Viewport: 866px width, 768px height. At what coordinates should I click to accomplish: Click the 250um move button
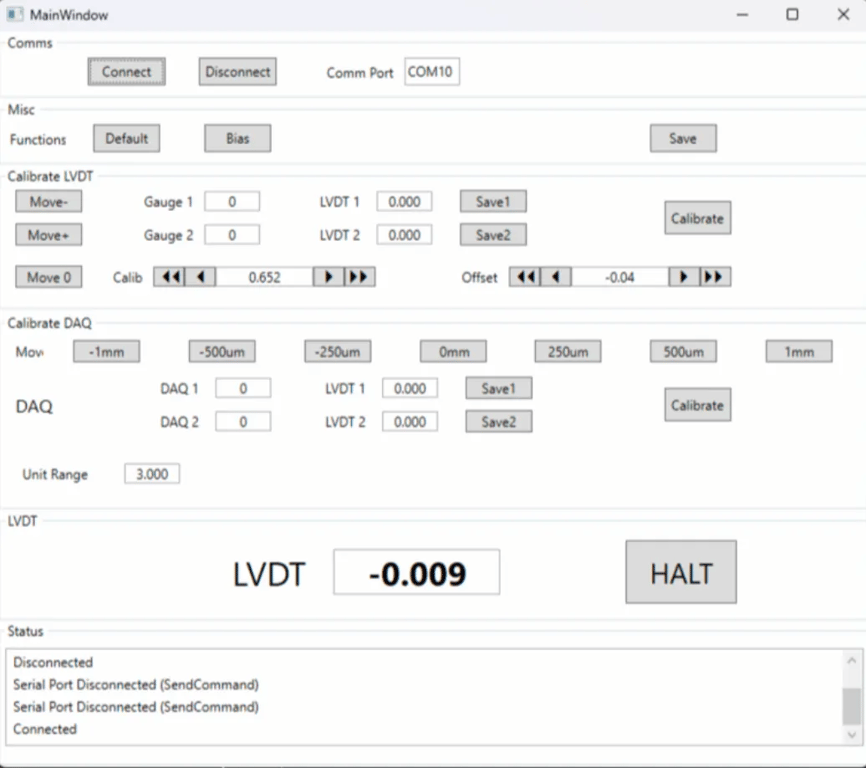pos(568,352)
